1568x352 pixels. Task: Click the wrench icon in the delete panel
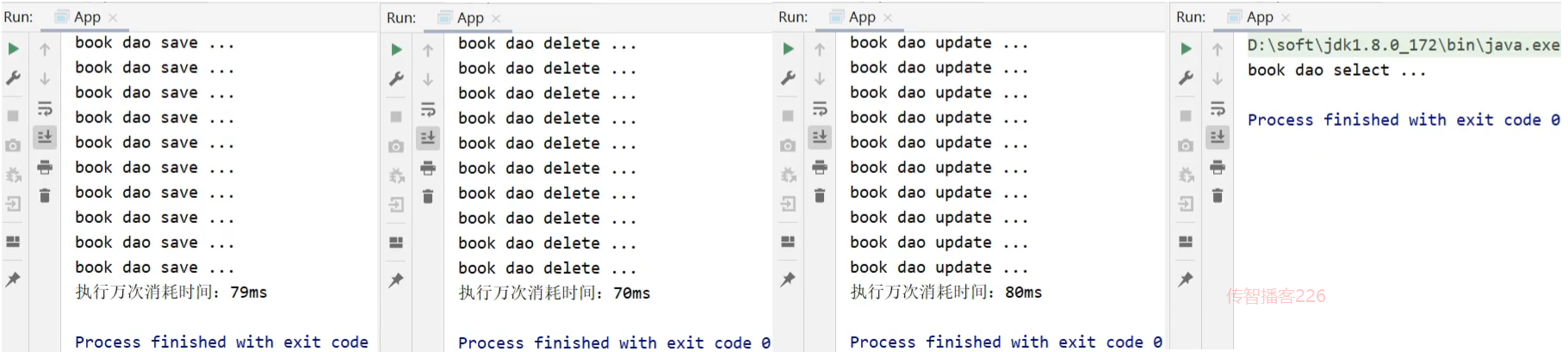coord(396,79)
